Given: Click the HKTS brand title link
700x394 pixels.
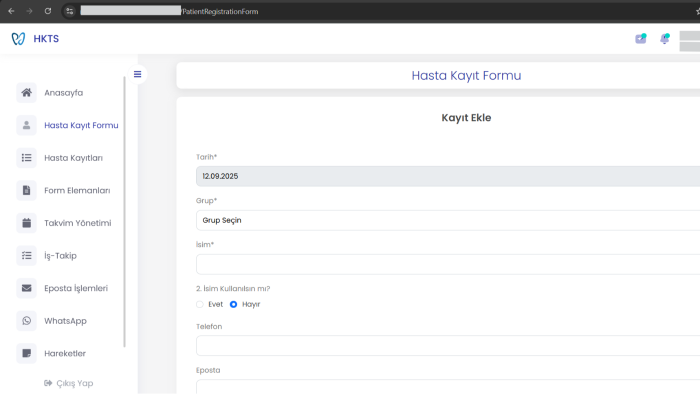Looking at the screenshot, I should coord(46,39).
